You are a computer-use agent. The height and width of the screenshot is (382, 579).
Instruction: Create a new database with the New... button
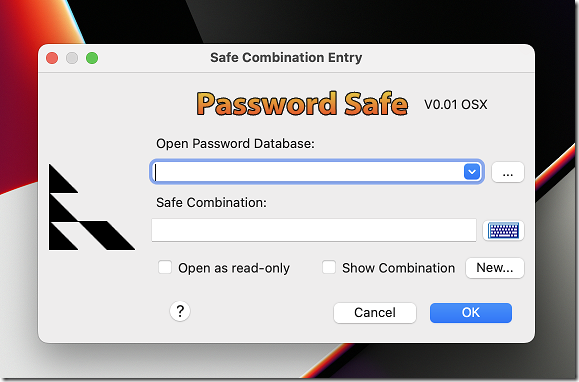pyautogui.click(x=495, y=268)
